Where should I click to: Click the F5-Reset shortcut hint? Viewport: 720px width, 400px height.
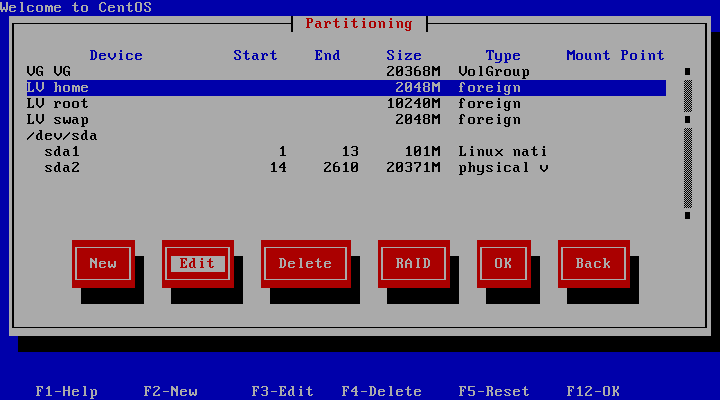point(493,391)
